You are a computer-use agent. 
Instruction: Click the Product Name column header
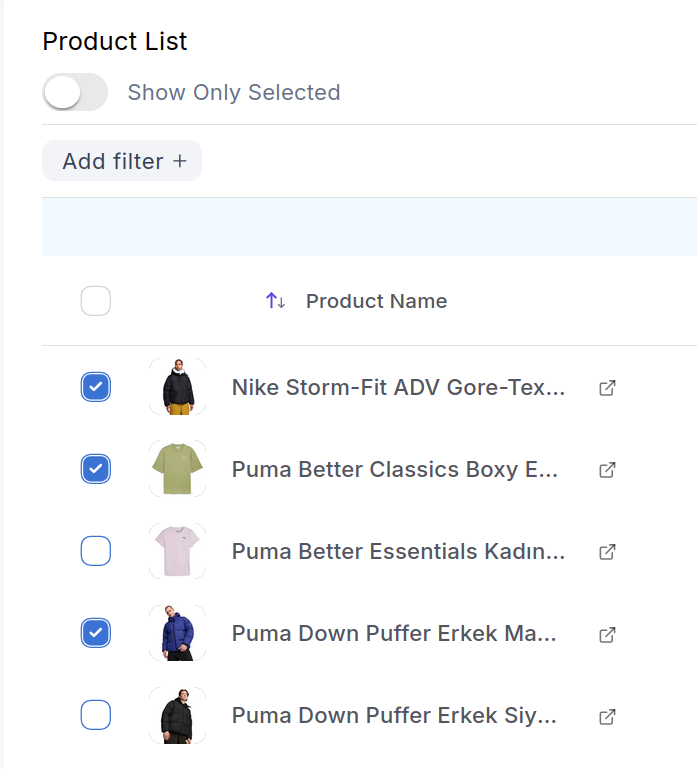point(377,301)
